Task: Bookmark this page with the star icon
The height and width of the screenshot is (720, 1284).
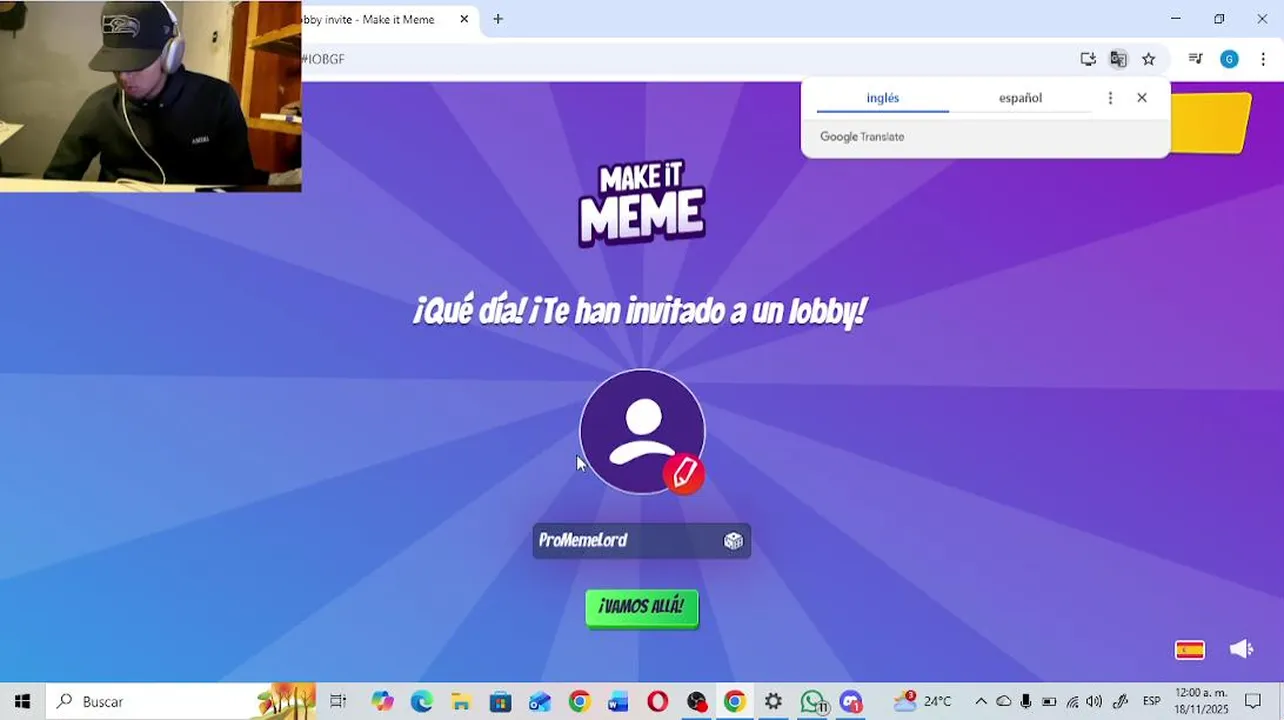Action: 1148,59
